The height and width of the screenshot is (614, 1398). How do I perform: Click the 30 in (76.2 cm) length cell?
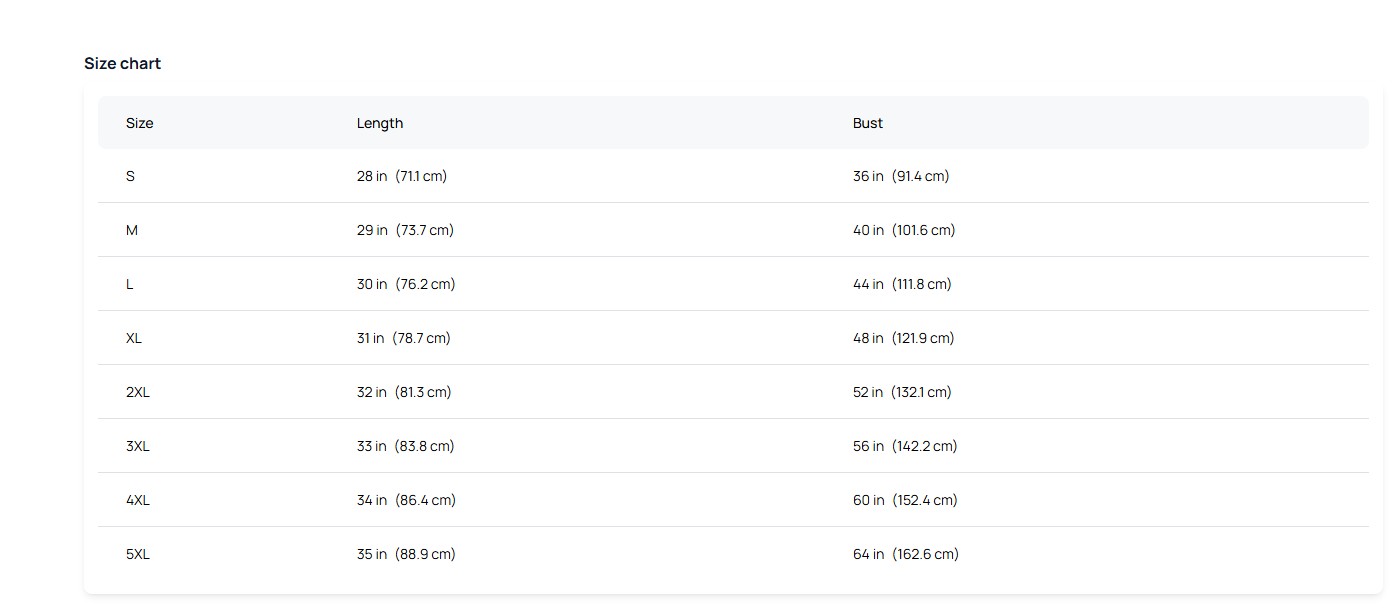point(406,284)
